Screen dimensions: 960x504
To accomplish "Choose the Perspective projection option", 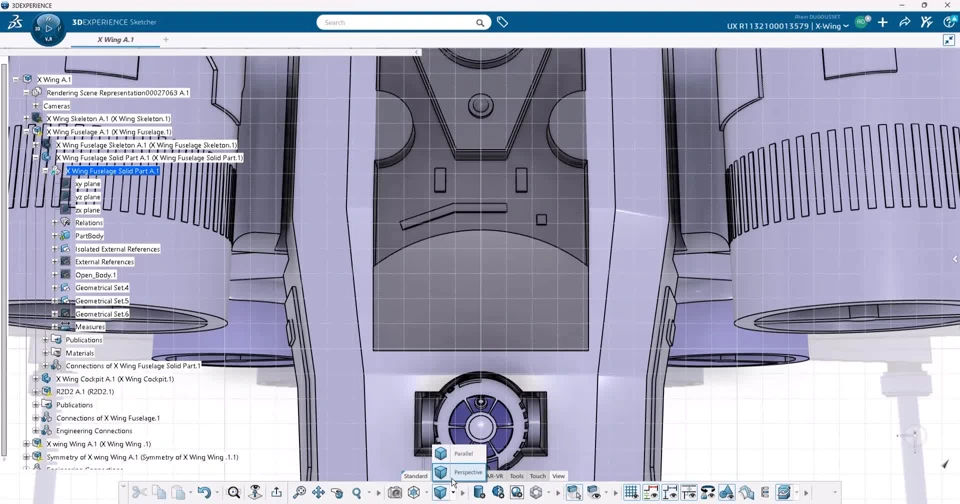I will coord(459,472).
